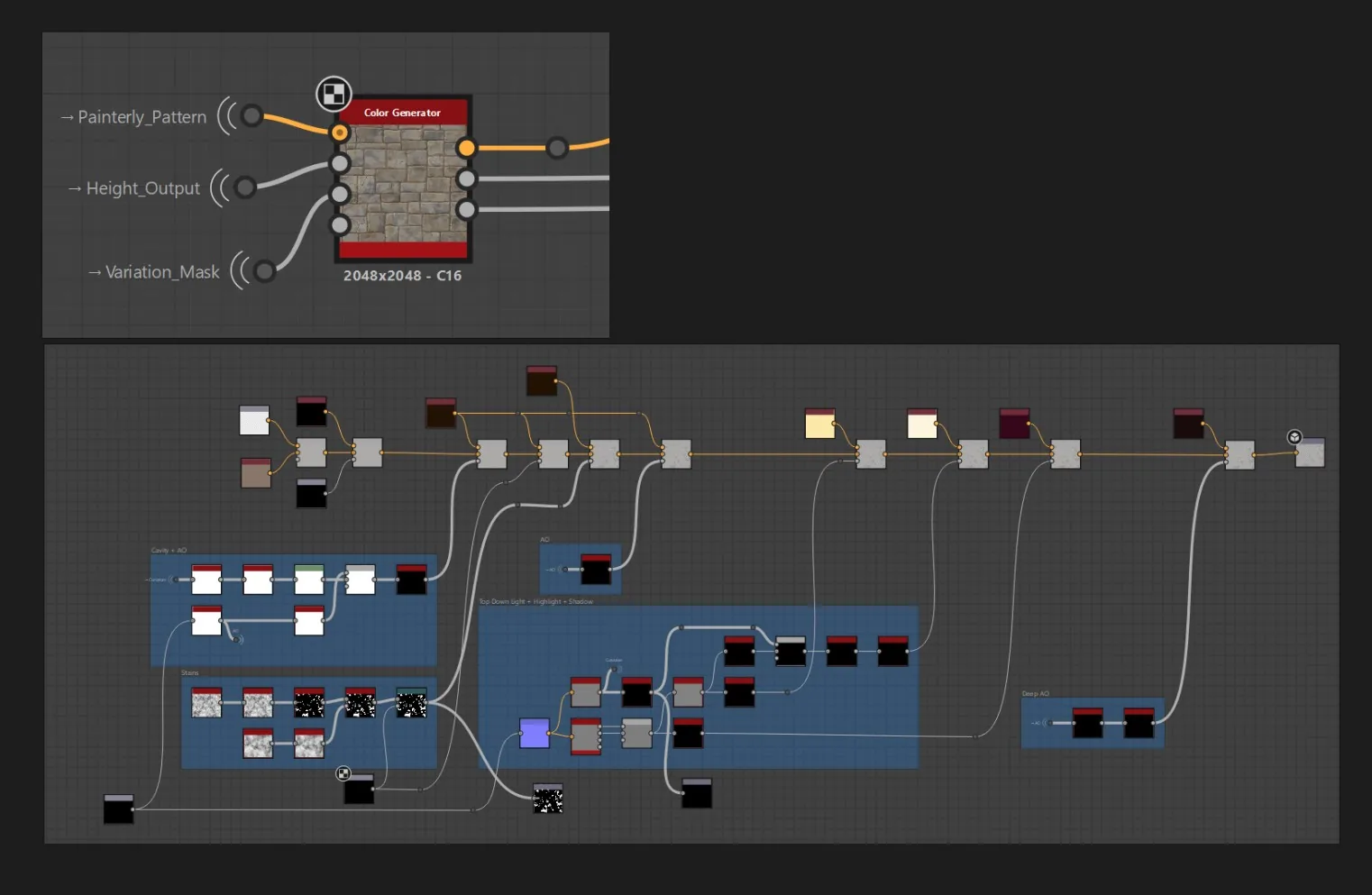
Task: Click the Cavity + AO frame title
Action: coord(169,550)
